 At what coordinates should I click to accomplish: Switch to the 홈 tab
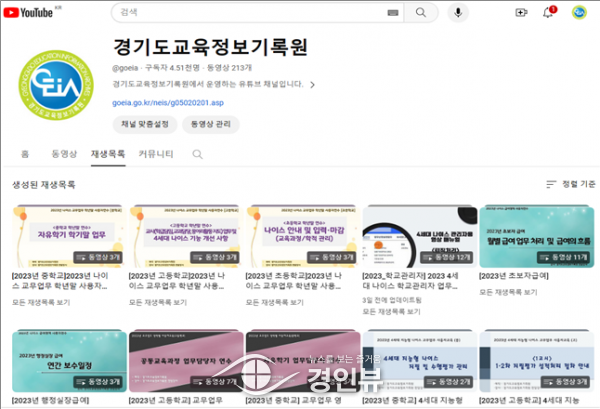click(25, 154)
